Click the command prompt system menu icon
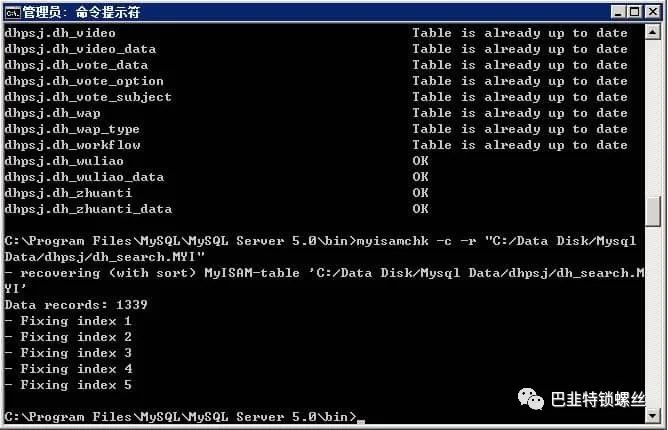Image resolution: width=668 pixels, height=430 pixels. tap(12, 13)
